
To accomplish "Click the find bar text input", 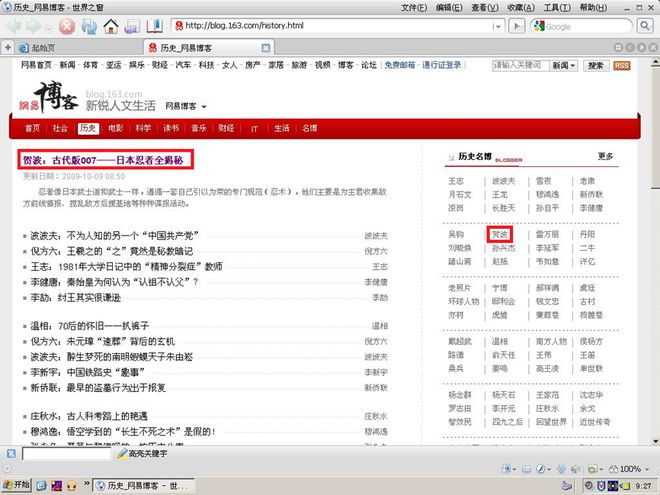I will pos(67,454).
